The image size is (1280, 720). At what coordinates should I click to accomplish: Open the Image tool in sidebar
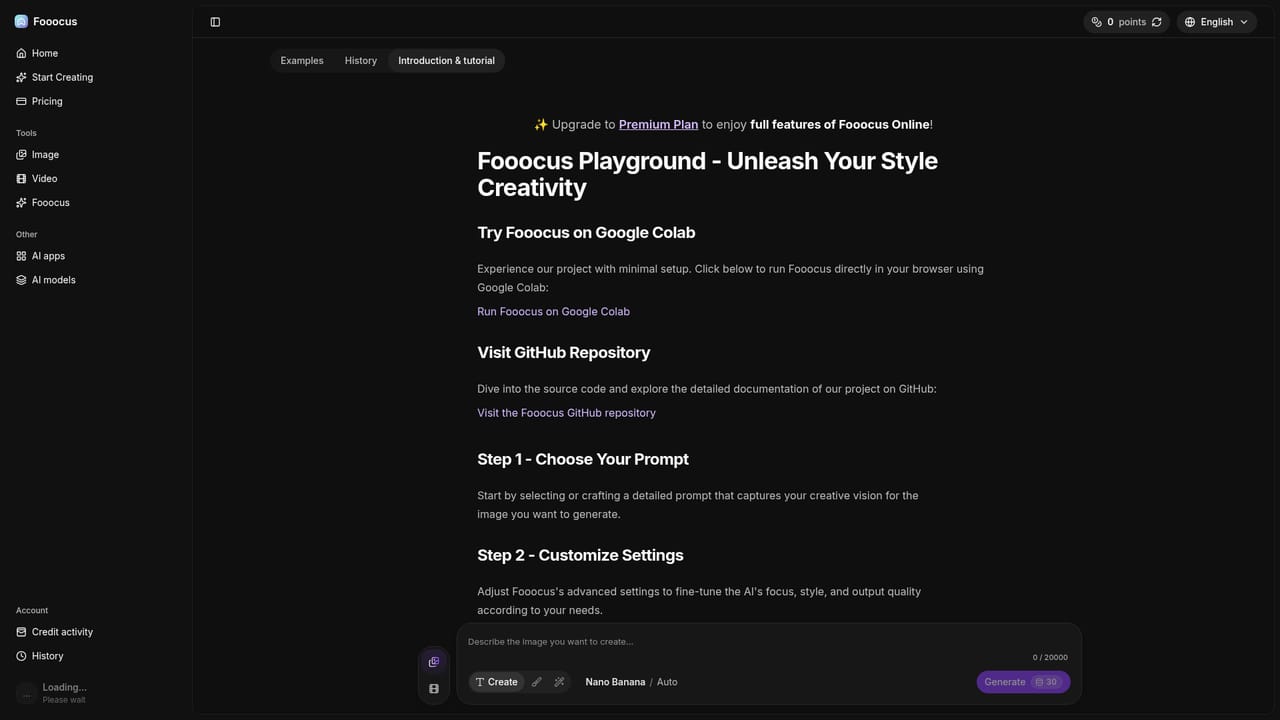[x=96, y=155]
